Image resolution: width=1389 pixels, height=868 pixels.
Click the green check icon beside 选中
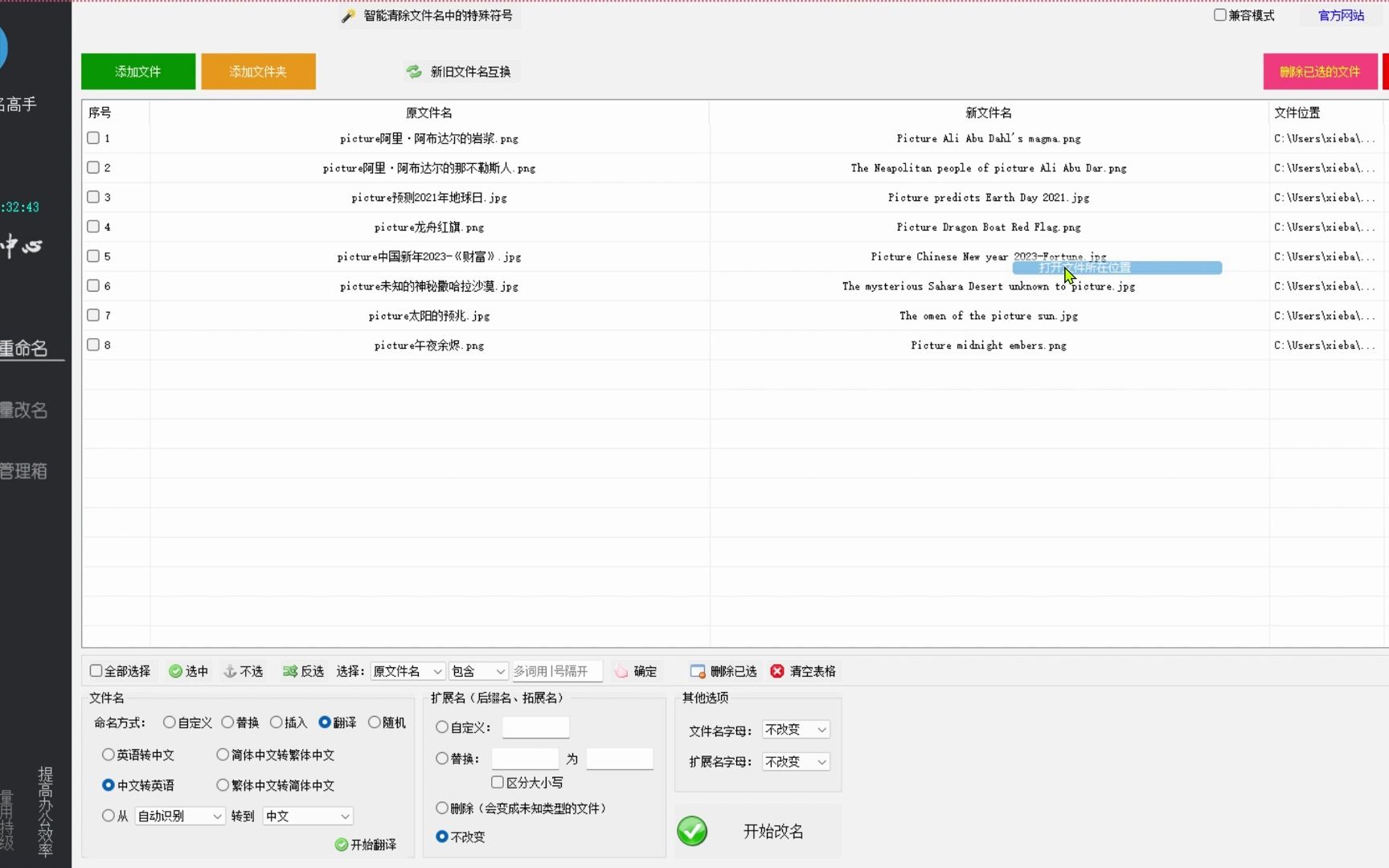(175, 671)
